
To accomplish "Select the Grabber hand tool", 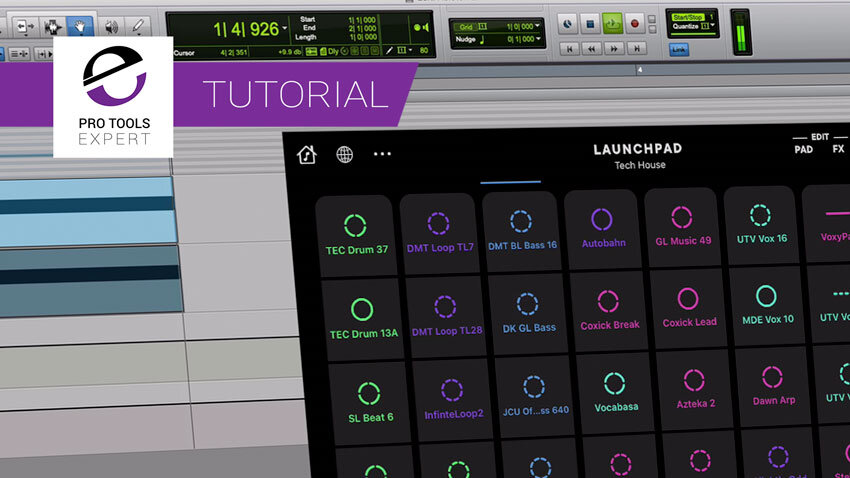I will pos(80,26).
